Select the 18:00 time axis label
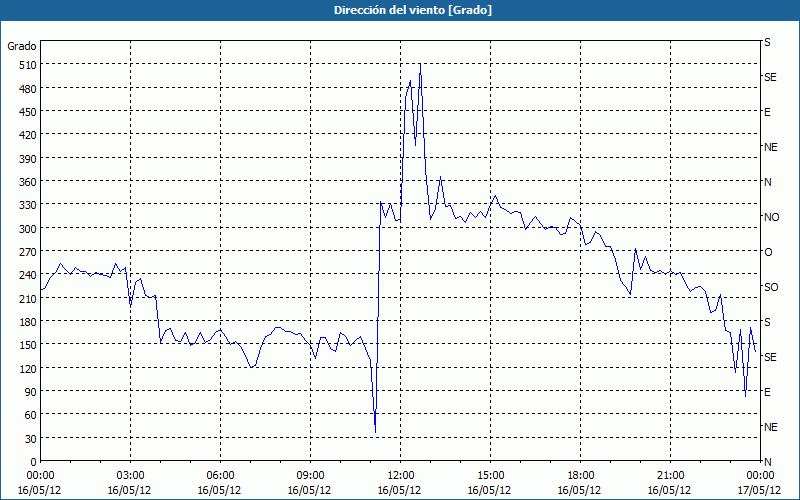 [x=580, y=476]
